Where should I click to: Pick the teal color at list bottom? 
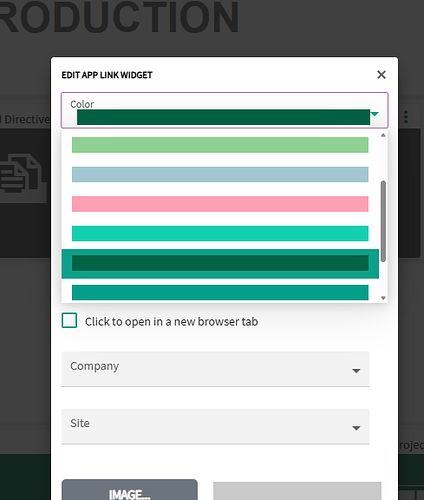tap(220, 292)
